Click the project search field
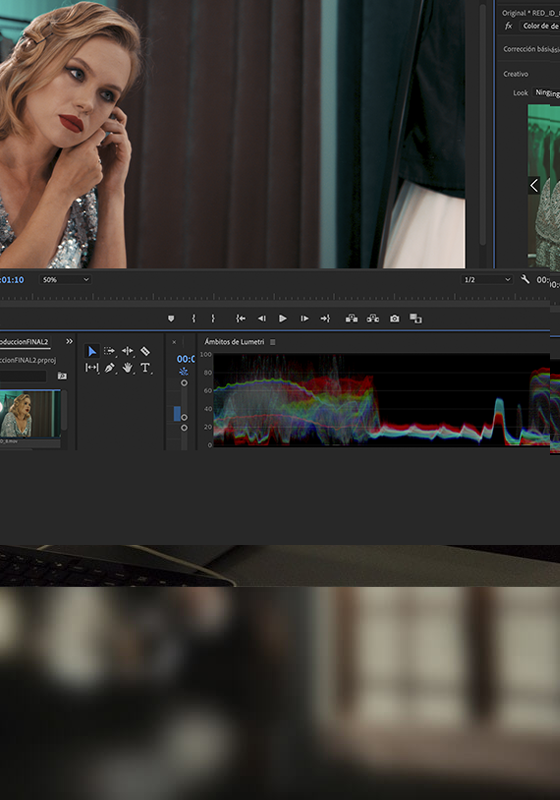The image size is (560, 800). click(23, 376)
